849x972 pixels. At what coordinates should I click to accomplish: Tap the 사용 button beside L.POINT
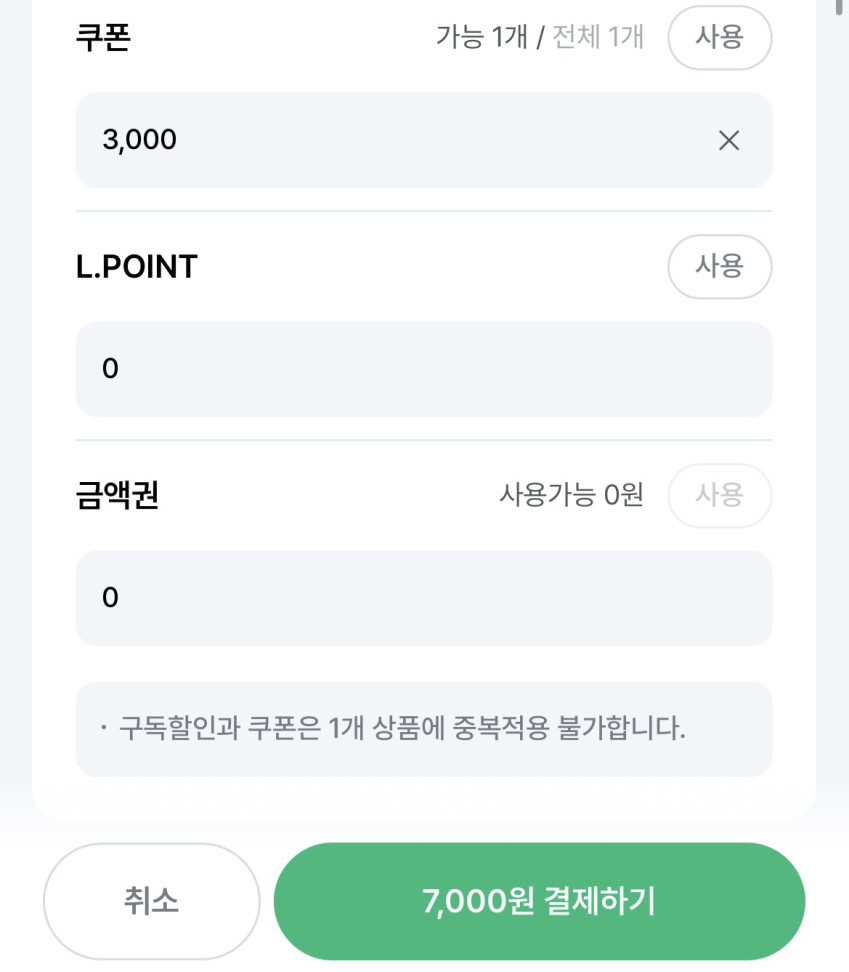coord(719,267)
